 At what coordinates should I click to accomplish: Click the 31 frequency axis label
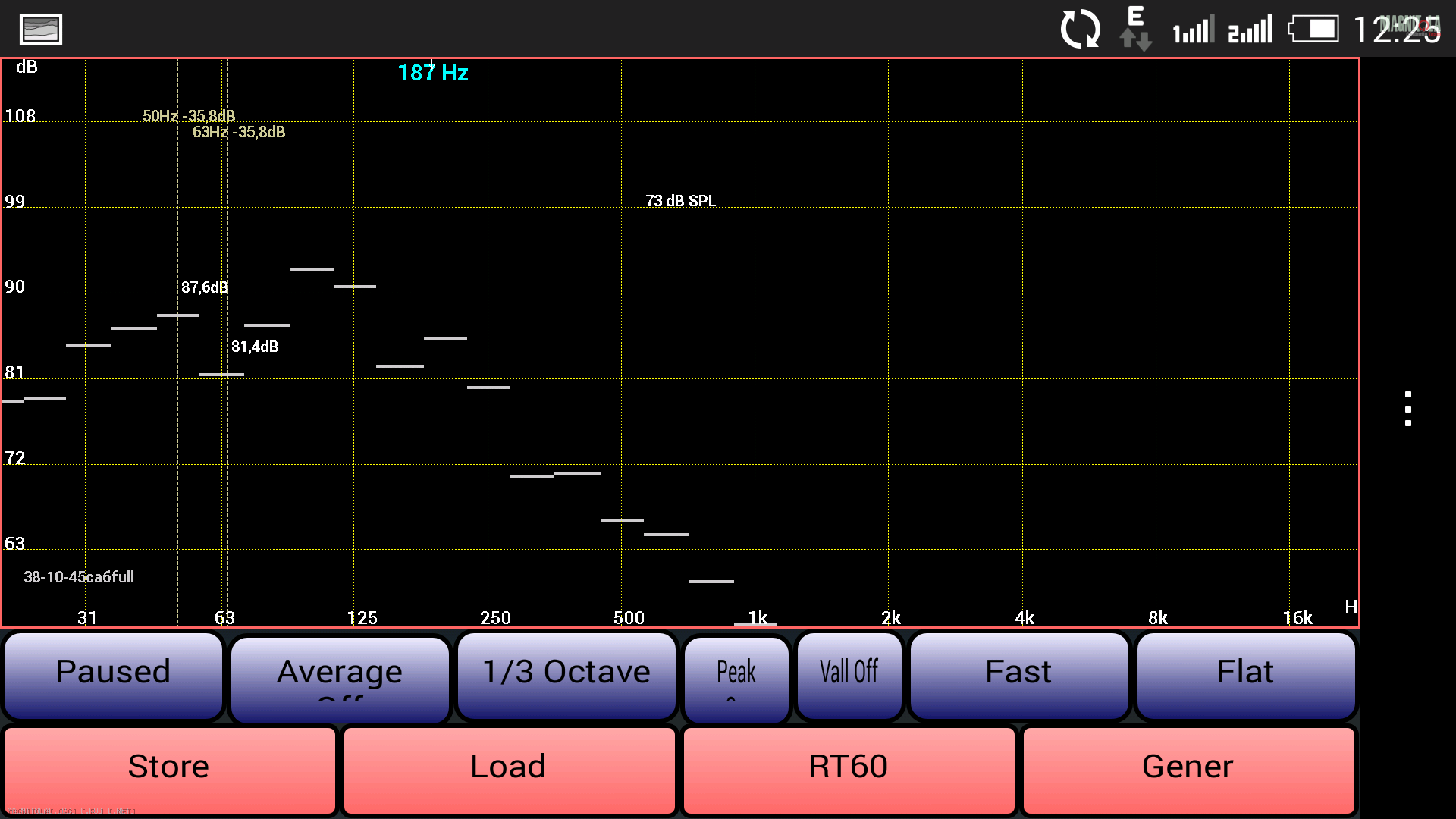point(87,618)
